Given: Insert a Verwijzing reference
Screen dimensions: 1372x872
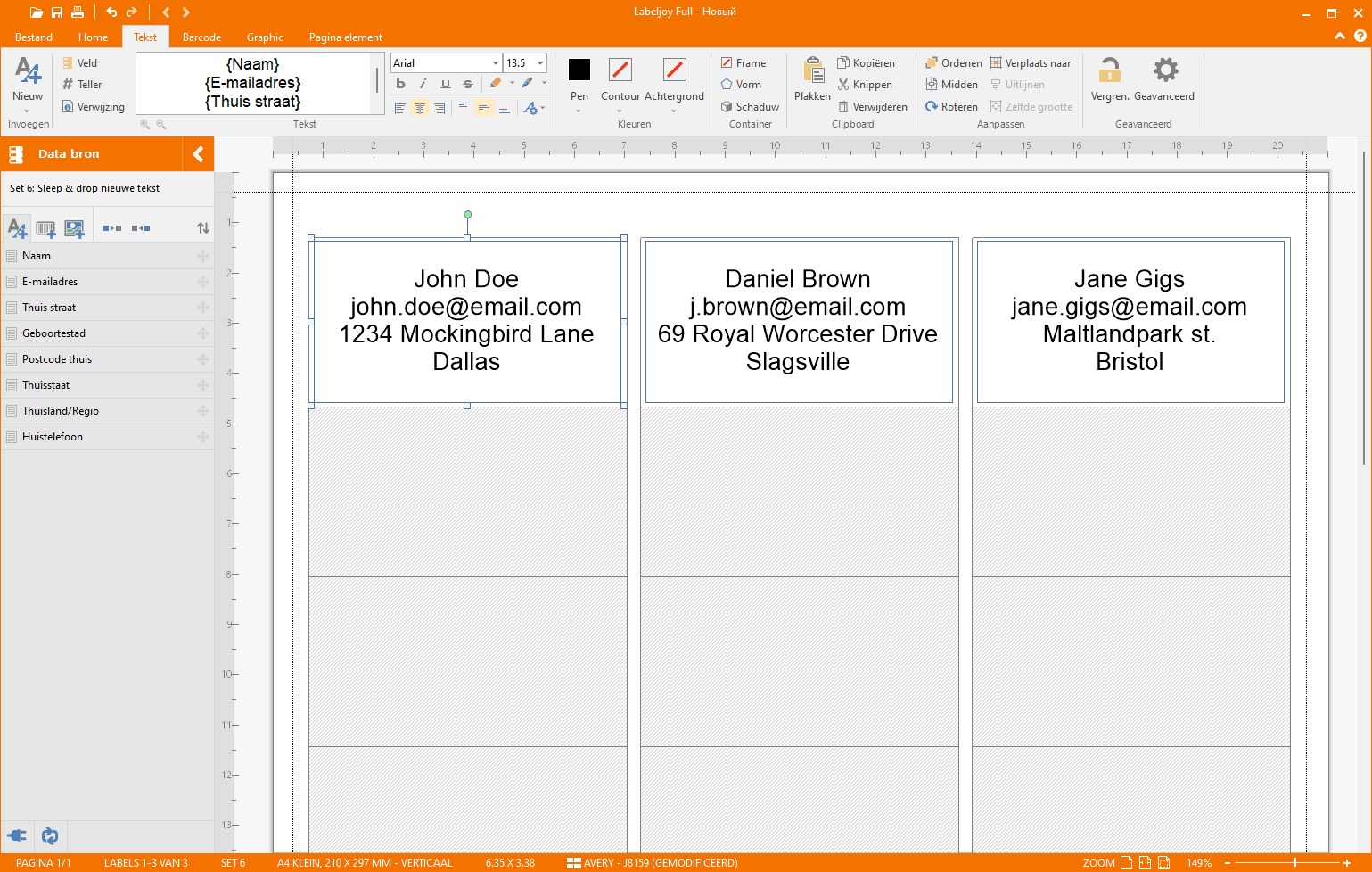Looking at the screenshot, I should [x=93, y=107].
